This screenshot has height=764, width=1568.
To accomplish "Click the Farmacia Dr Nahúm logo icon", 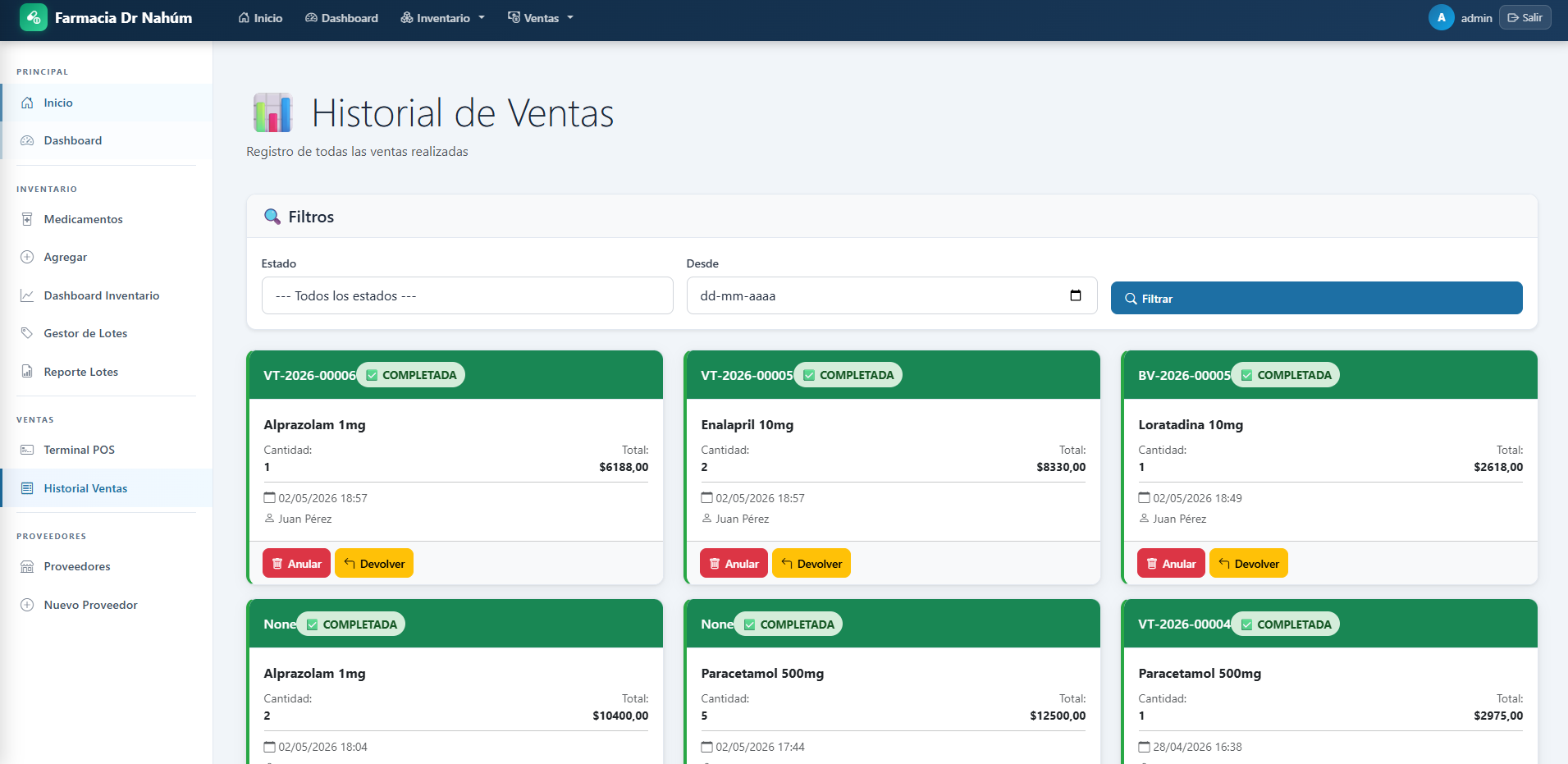I will (x=34, y=17).
